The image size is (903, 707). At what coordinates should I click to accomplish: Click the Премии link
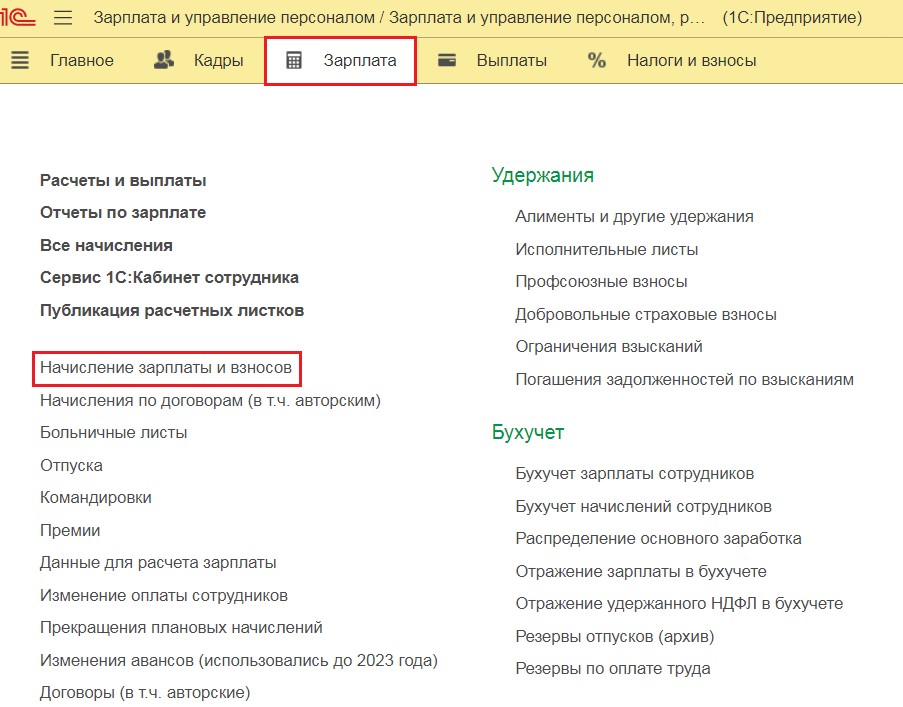tap(70, 530)
